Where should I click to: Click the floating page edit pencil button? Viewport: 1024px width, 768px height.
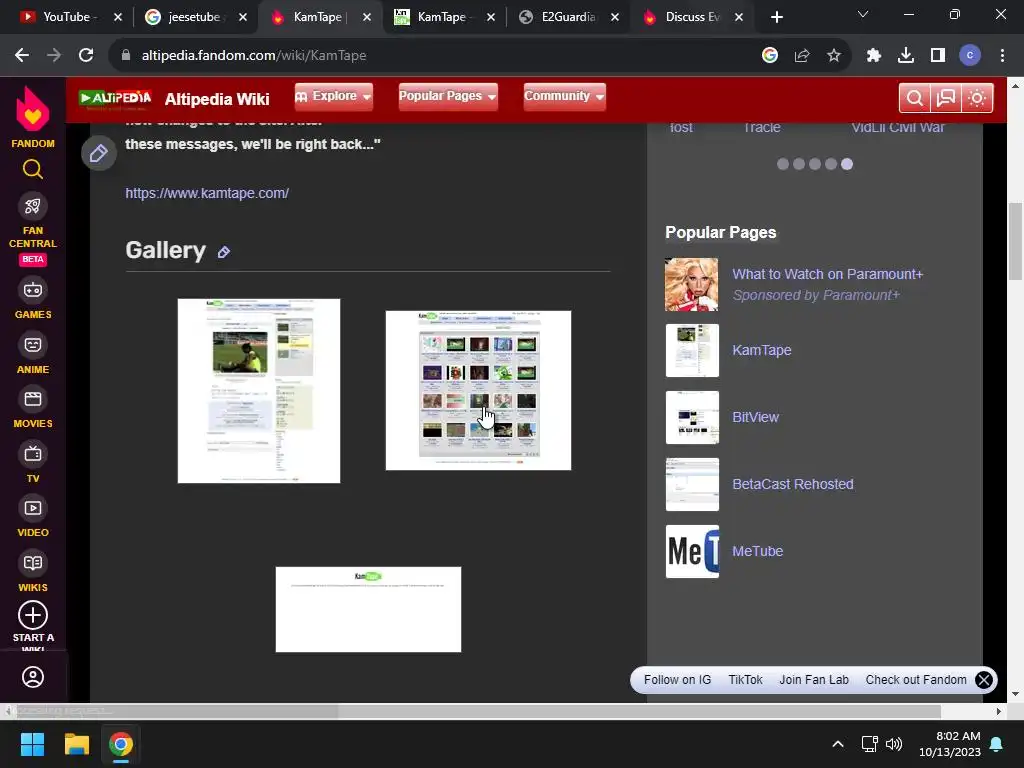pos(99,153)
